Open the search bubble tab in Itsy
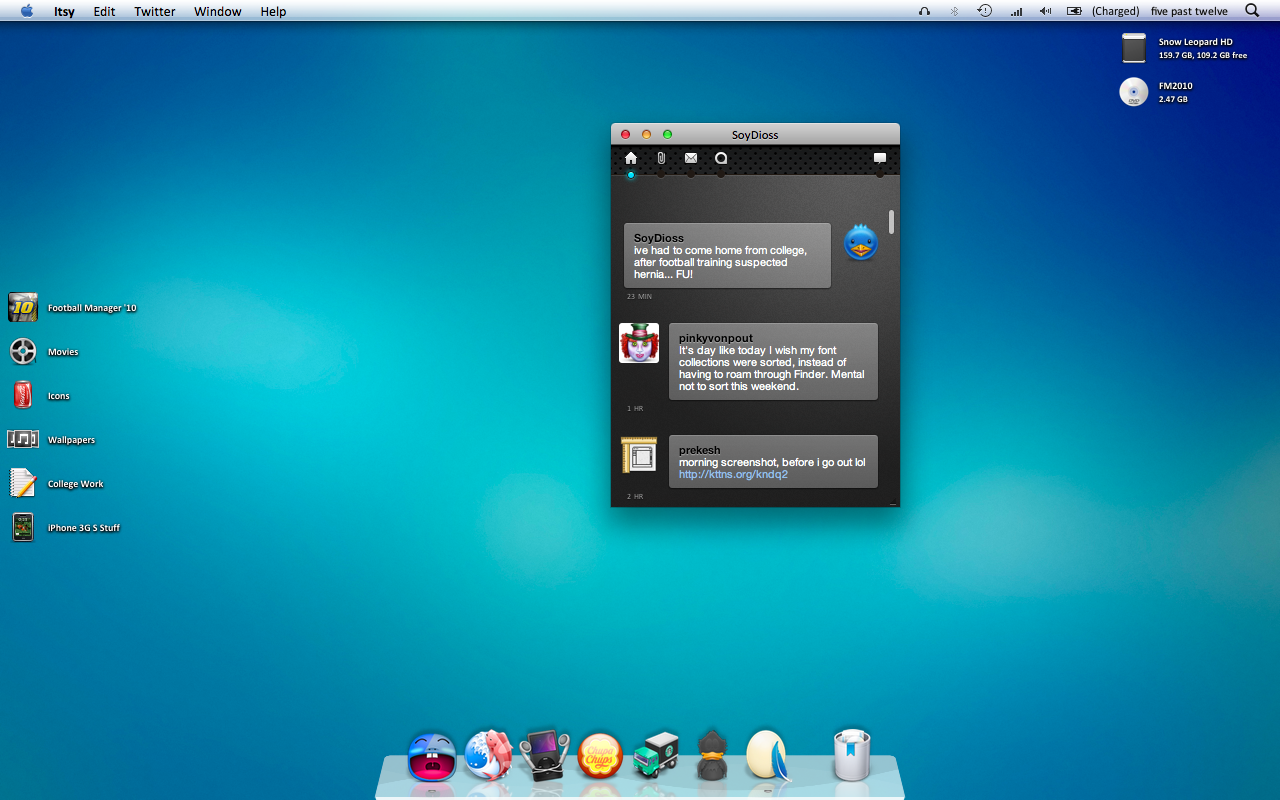Screen dimensions: 1280x800 (x=721, y=158)
